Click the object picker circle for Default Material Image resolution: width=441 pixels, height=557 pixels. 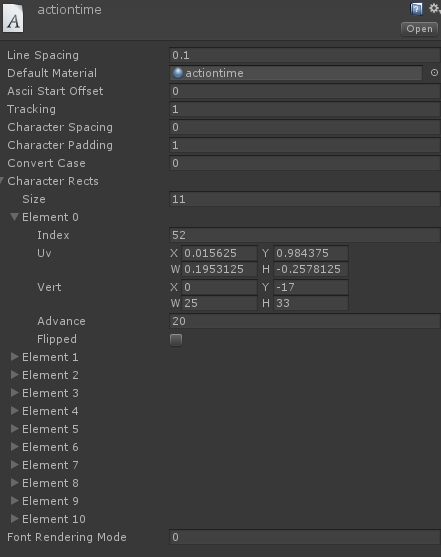pos(434,73)
